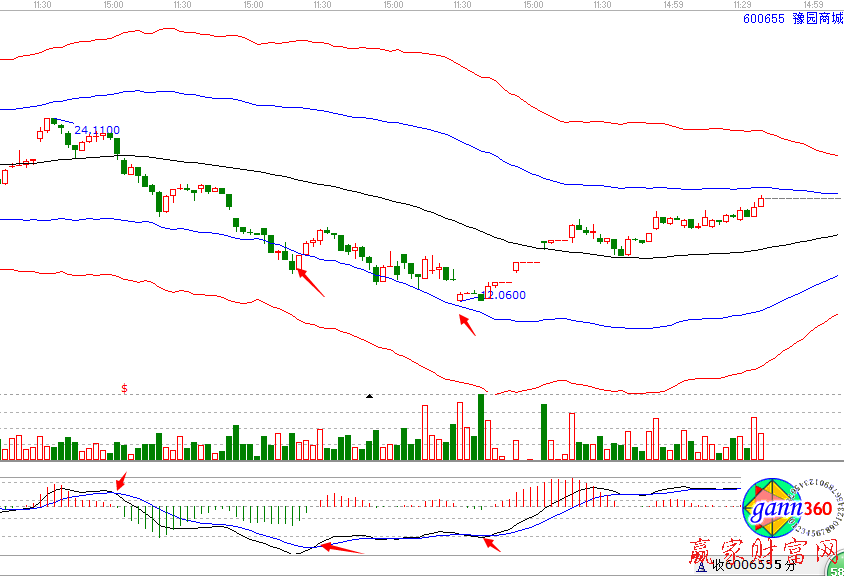This screenshot has height=576, width=844.
Task: Click leftmost red arrow in the candlestick chart
Action: 311,283
